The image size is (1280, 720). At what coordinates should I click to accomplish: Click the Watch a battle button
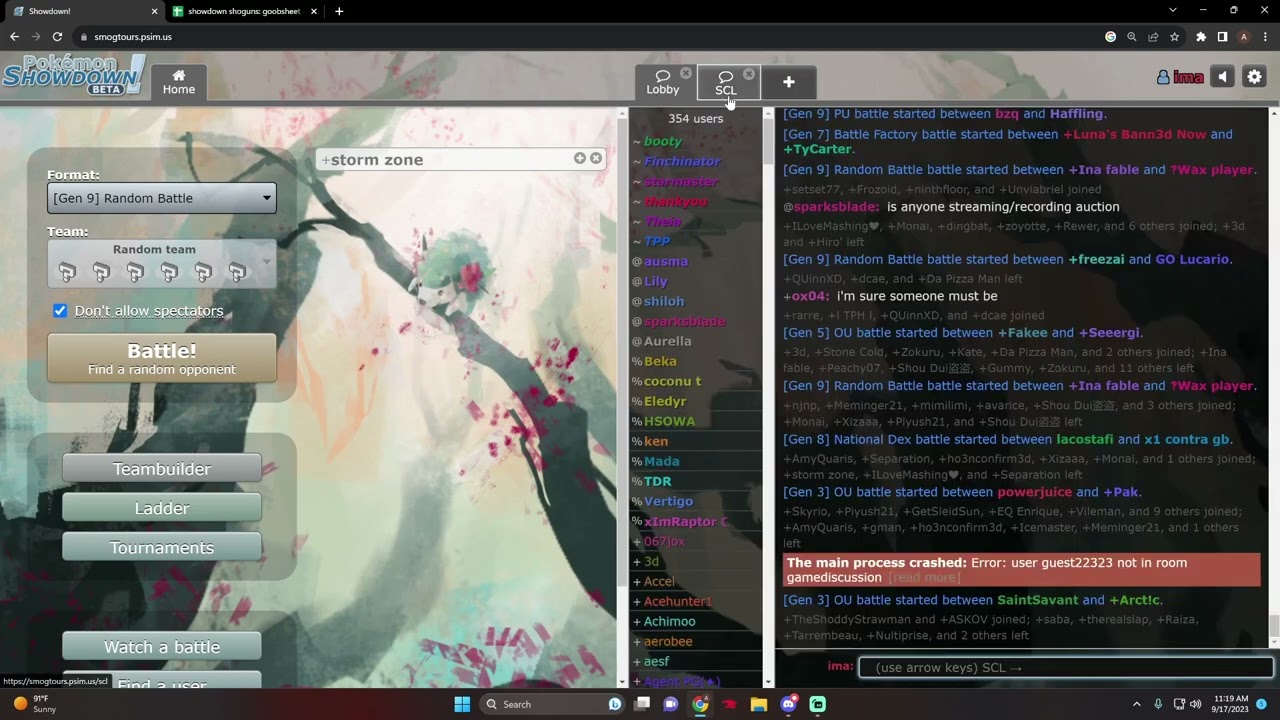[x=161, y=647]
